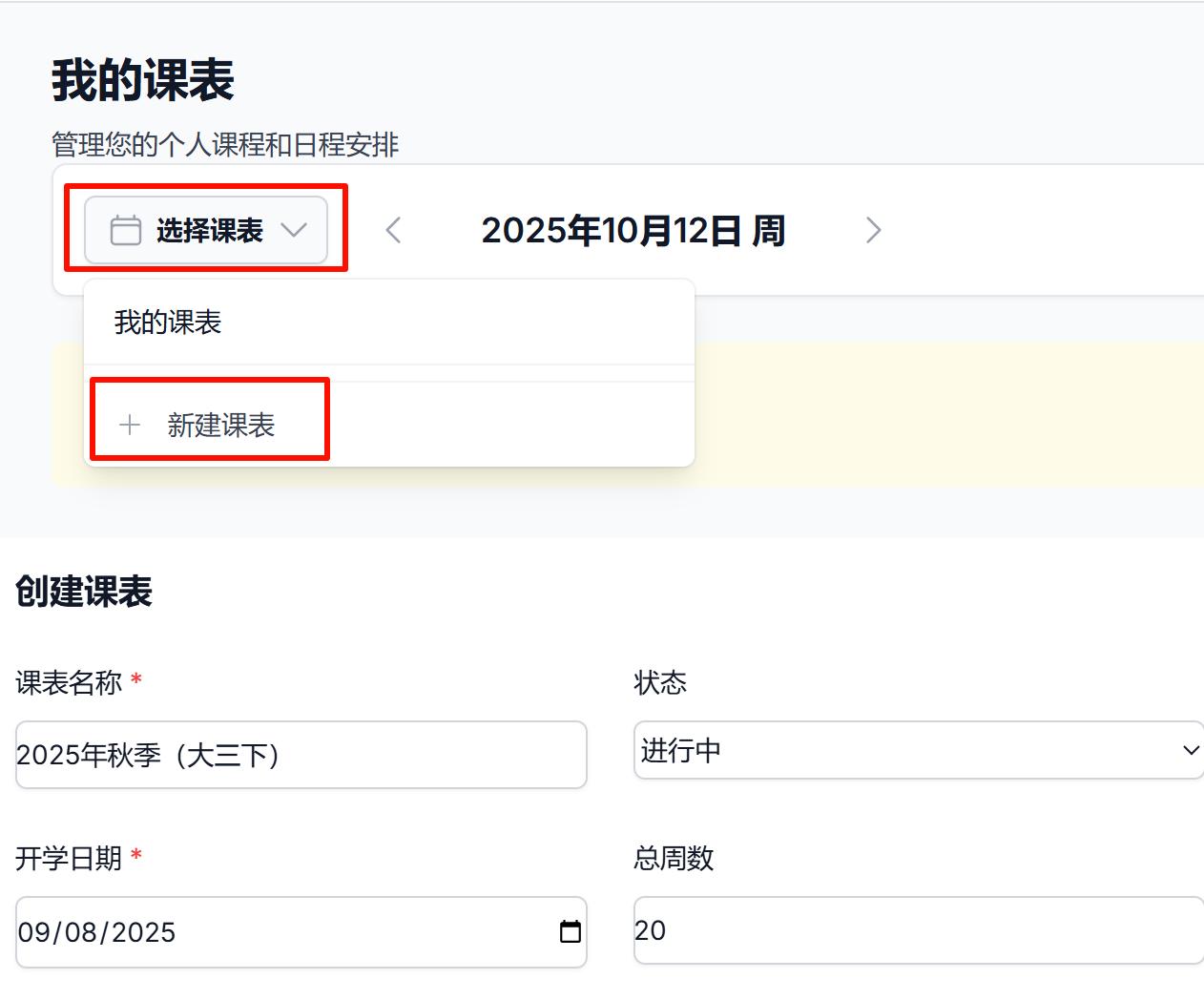Click the arrow on the 状态 select box
The image size is (1204, 1000).
pos(1190,751)
